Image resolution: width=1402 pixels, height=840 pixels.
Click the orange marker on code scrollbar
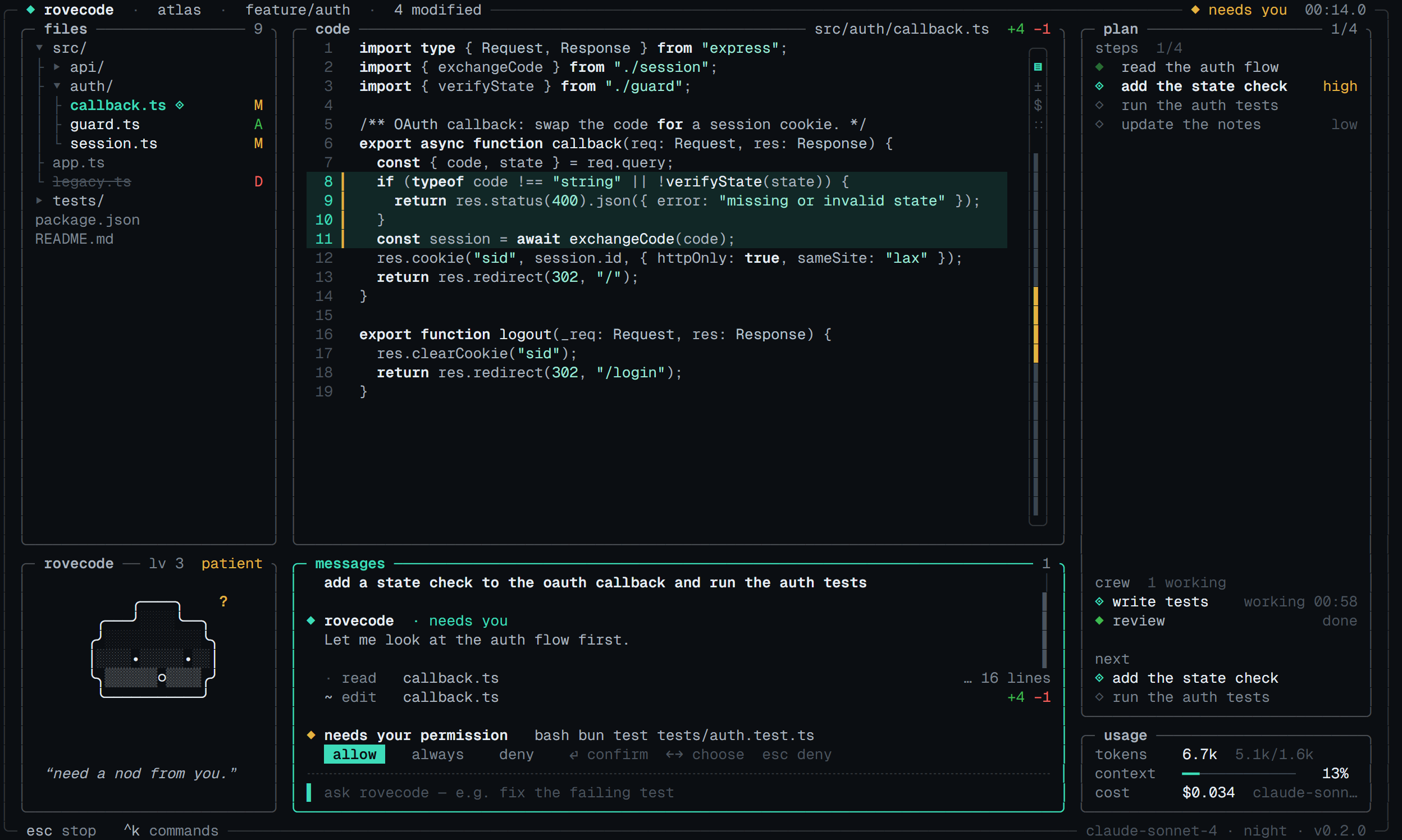click(x=1036, y=325)
